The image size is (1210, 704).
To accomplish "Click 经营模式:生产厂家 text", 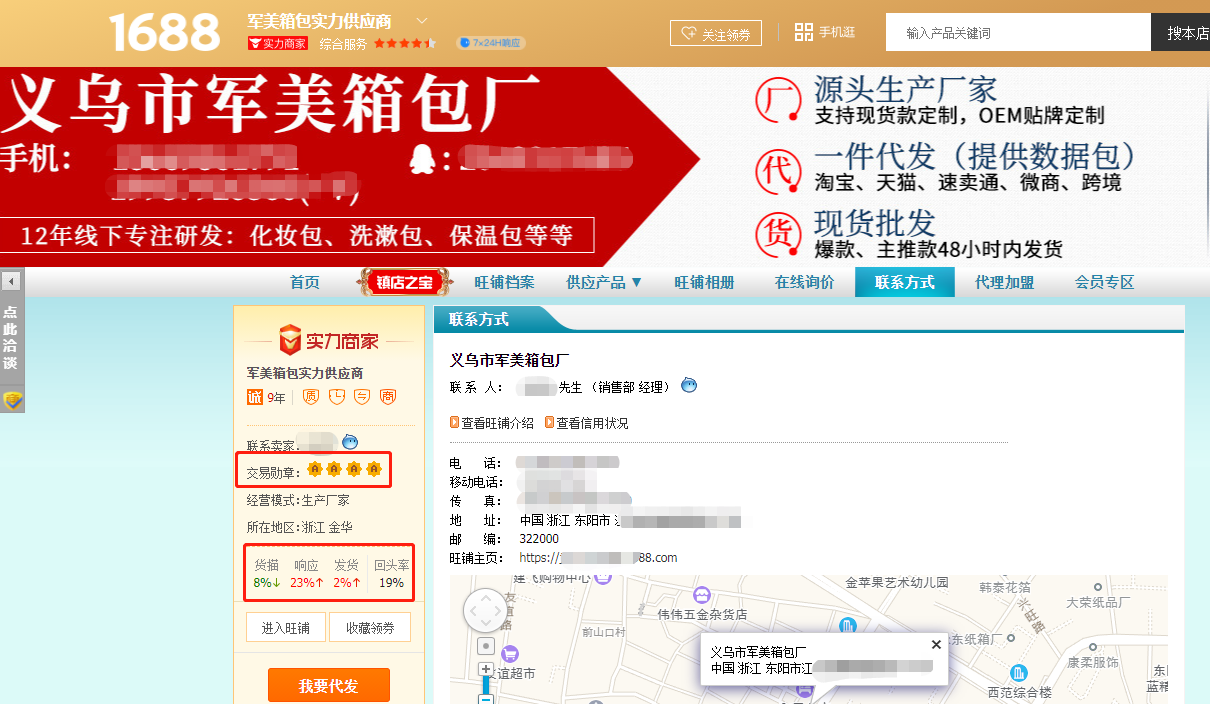I will pos(298,500).
